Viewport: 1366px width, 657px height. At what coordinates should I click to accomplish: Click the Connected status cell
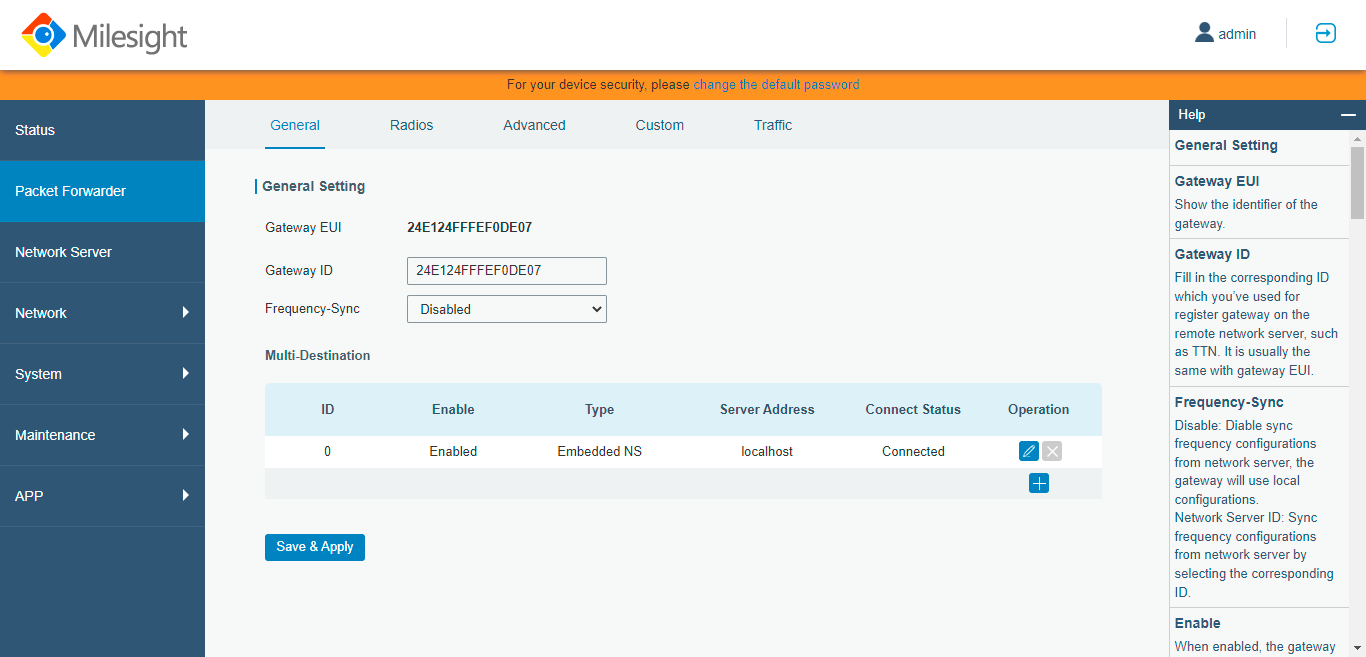pos(913,451)
